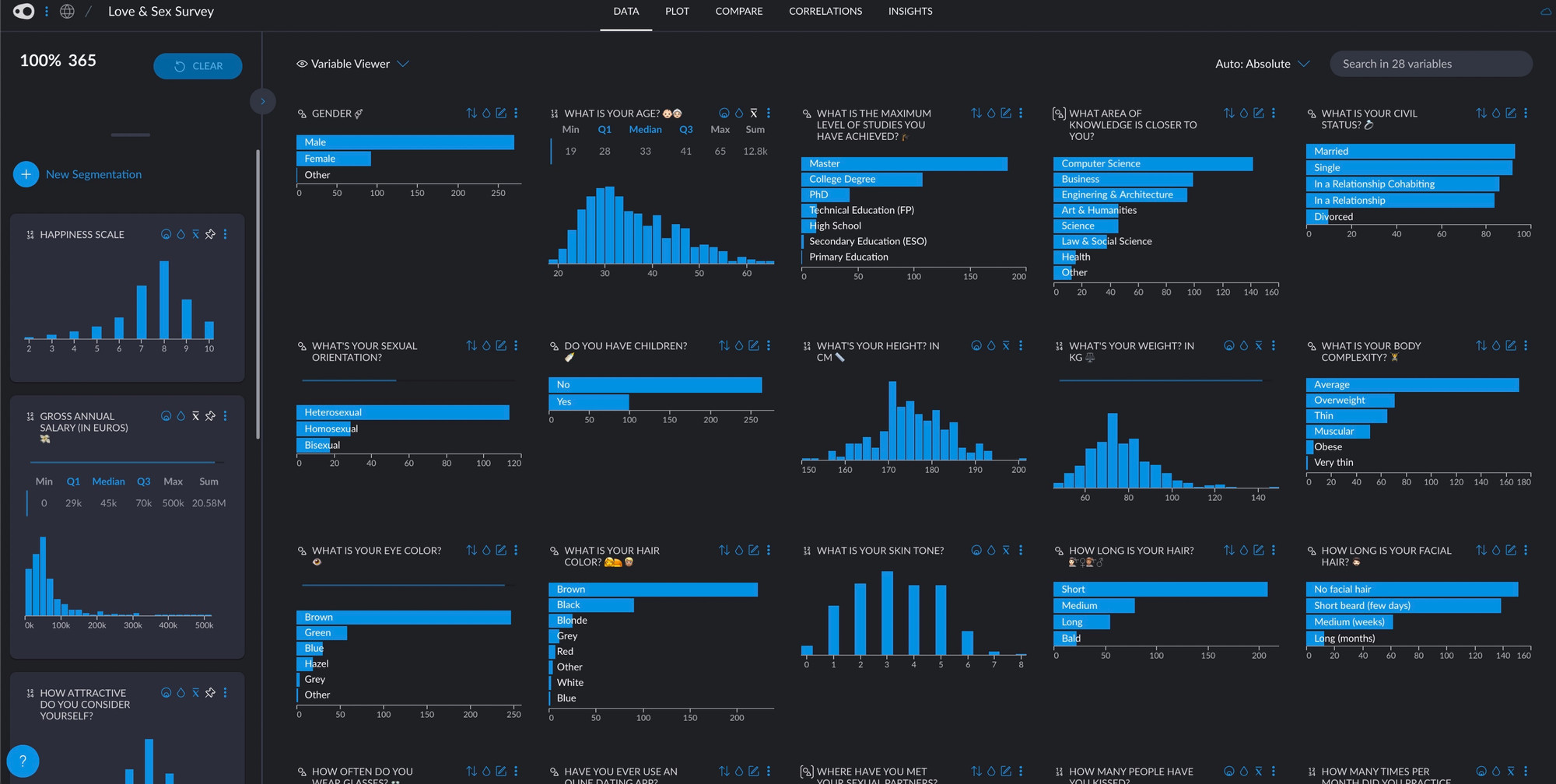This screenshot has width=1556, height=784.
Task: Sort the maximum level of studies chart
Action: click(x=976, y=114)
